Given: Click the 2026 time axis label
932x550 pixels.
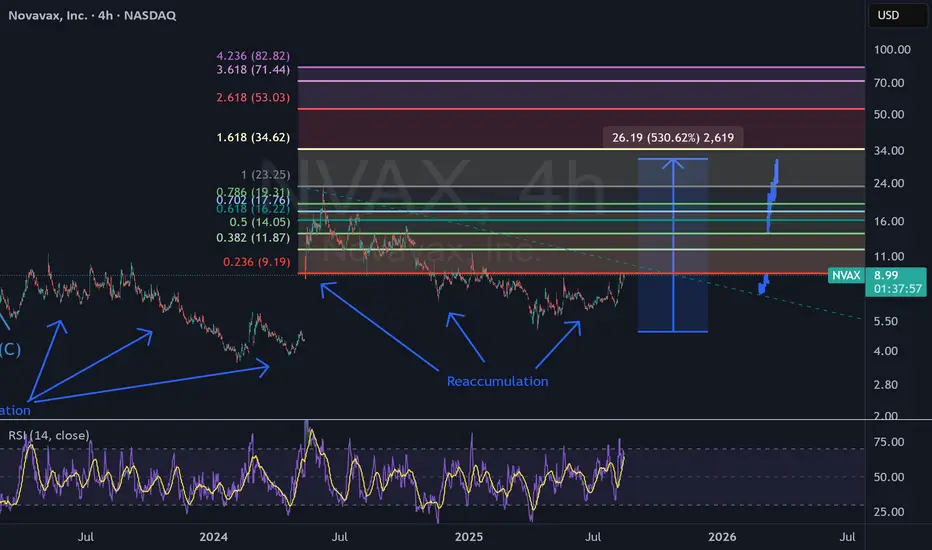Looking at the screenshot, I should point(722,538).
